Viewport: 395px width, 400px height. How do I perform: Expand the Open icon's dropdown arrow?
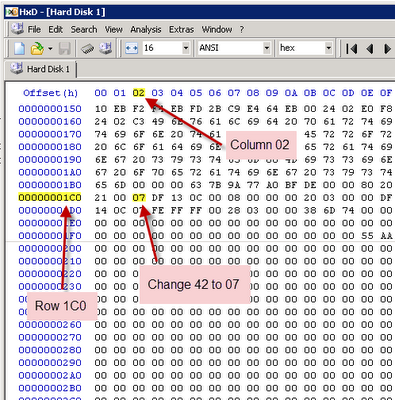coord(50,49)
